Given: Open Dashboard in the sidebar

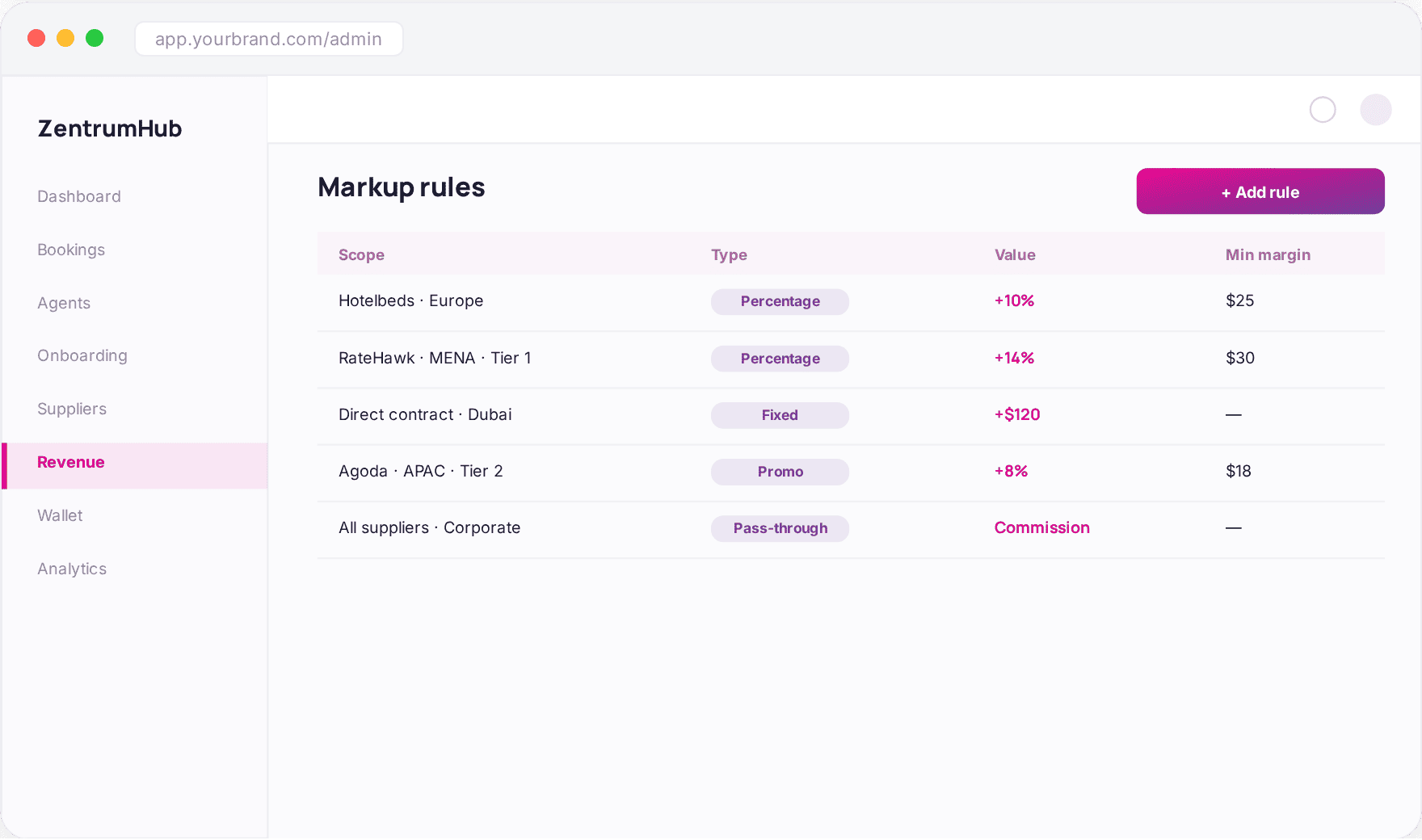Looking at the screenshot, I should point(79,196).
